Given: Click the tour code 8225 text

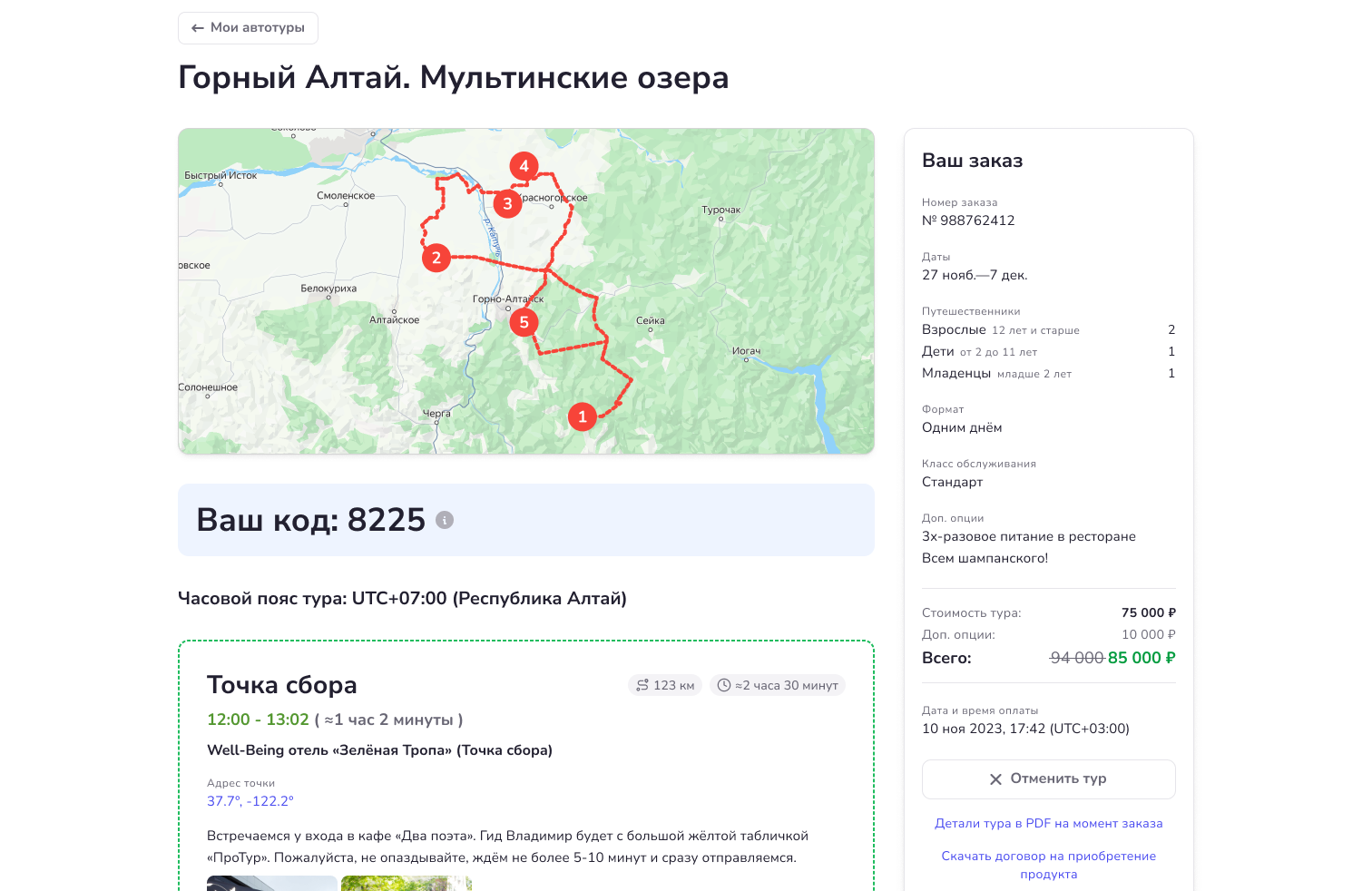Looking at the screenshot, I should 387,520.
